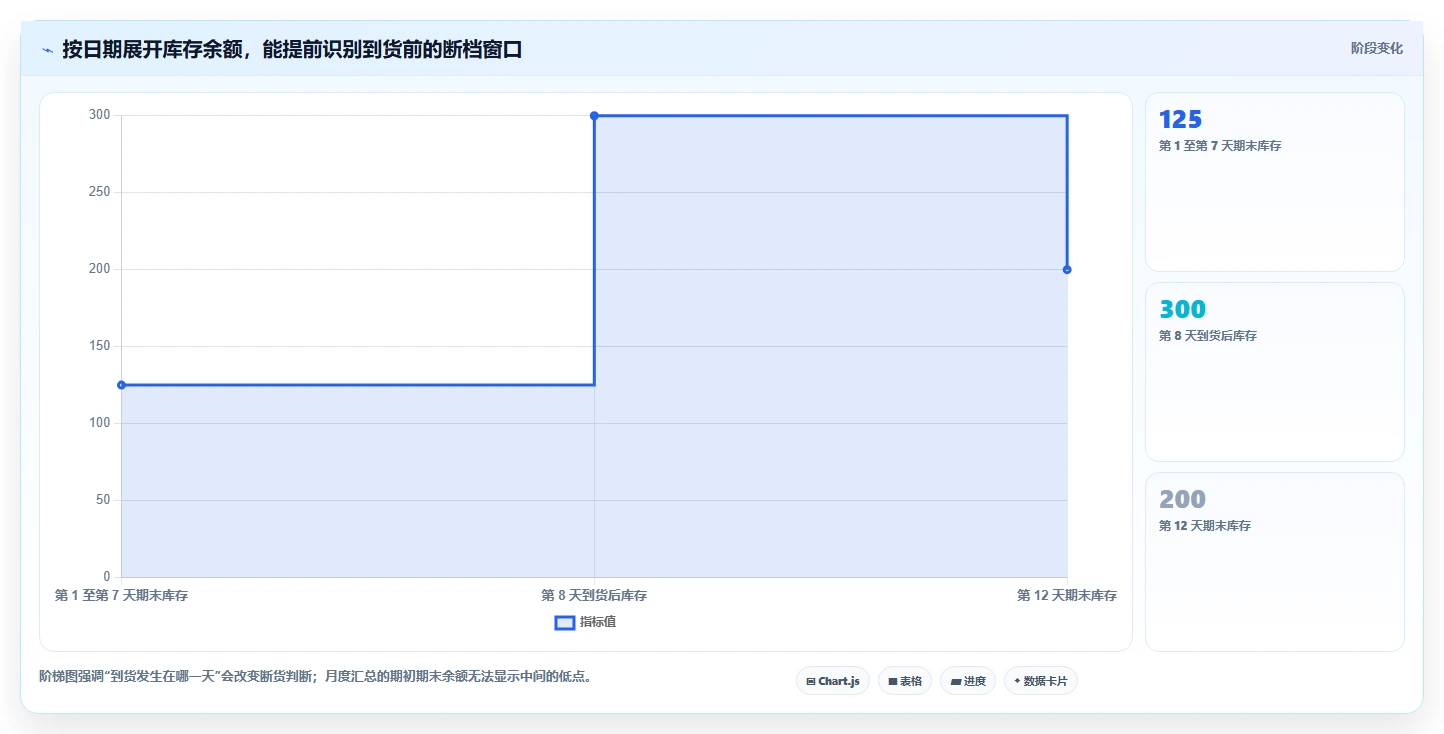The width and height of the screenshot is (1444, 734).
Task: Click the footnote text about 阶梯图
Action: pos(318,676)
